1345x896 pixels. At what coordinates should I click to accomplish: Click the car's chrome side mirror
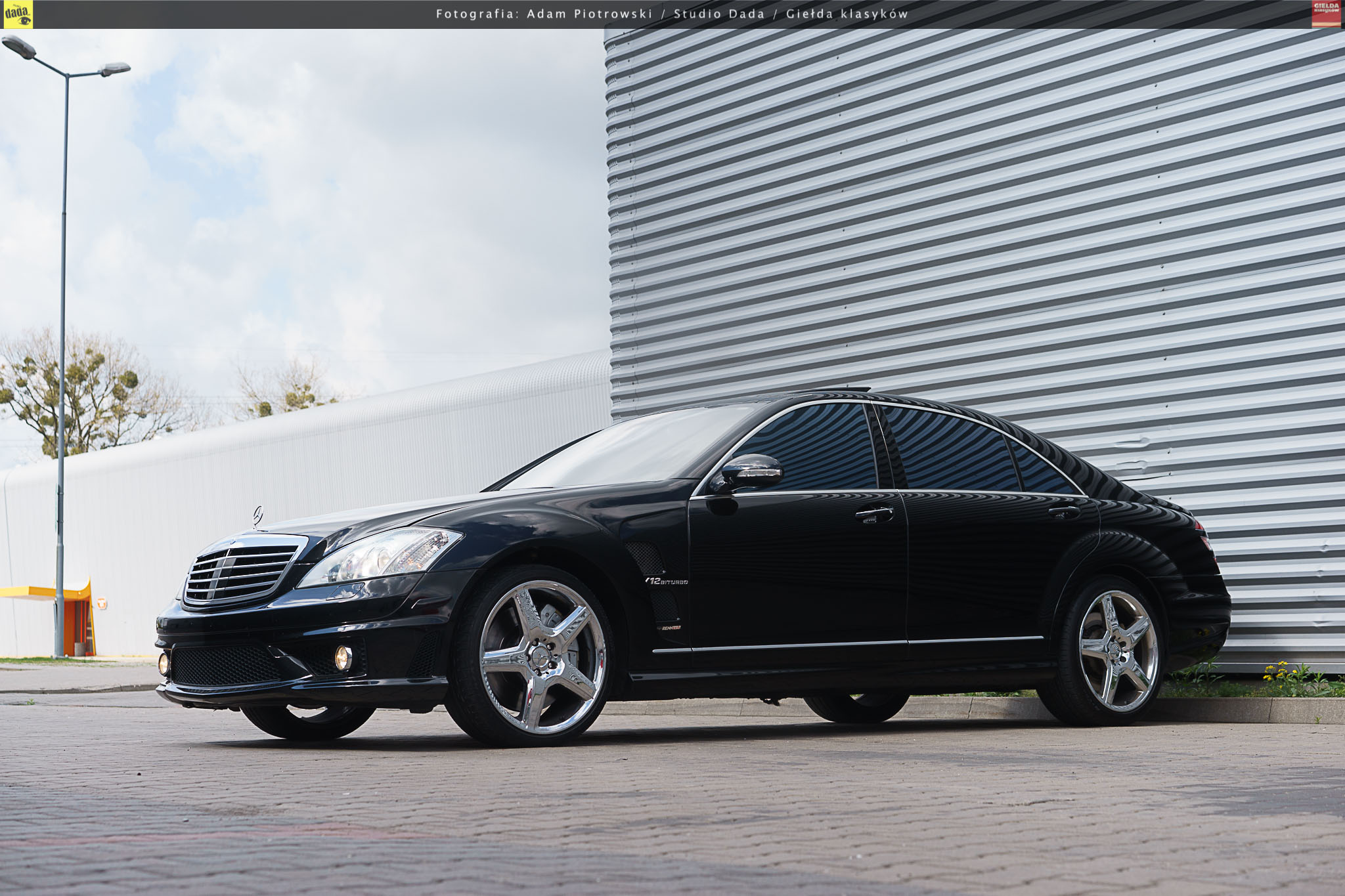coord(752,472)
